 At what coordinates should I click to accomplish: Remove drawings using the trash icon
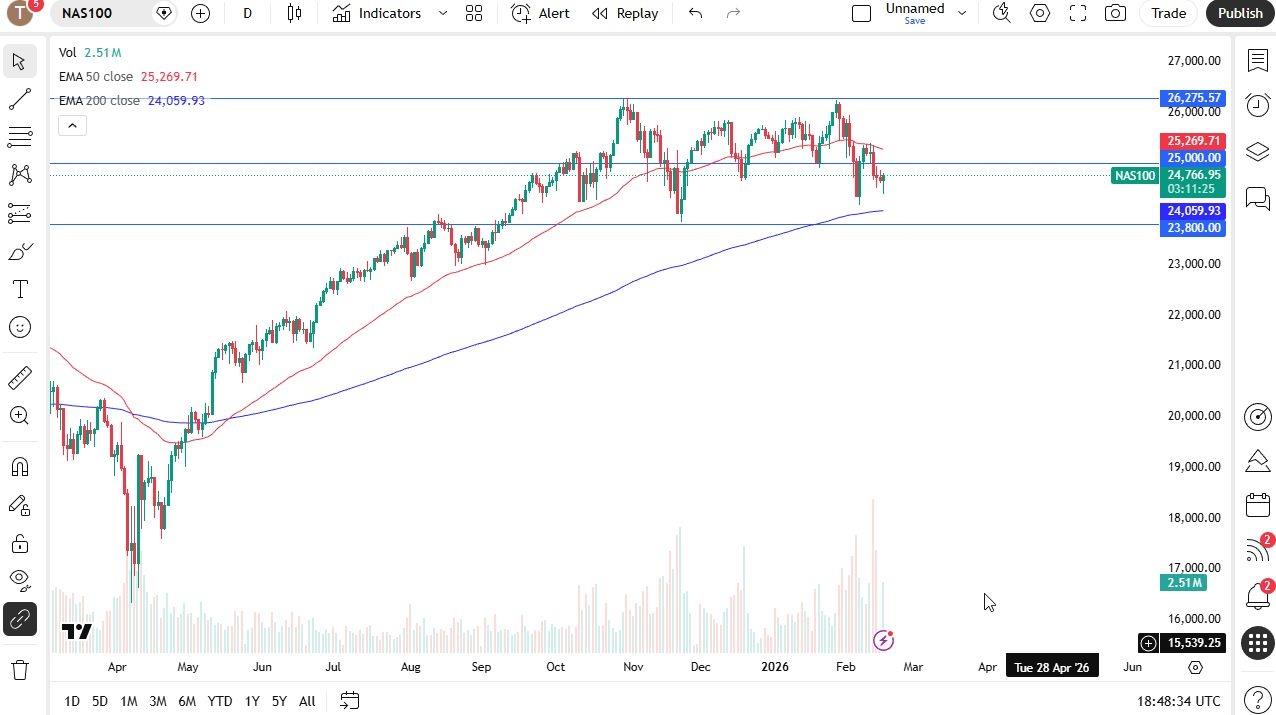19,670
